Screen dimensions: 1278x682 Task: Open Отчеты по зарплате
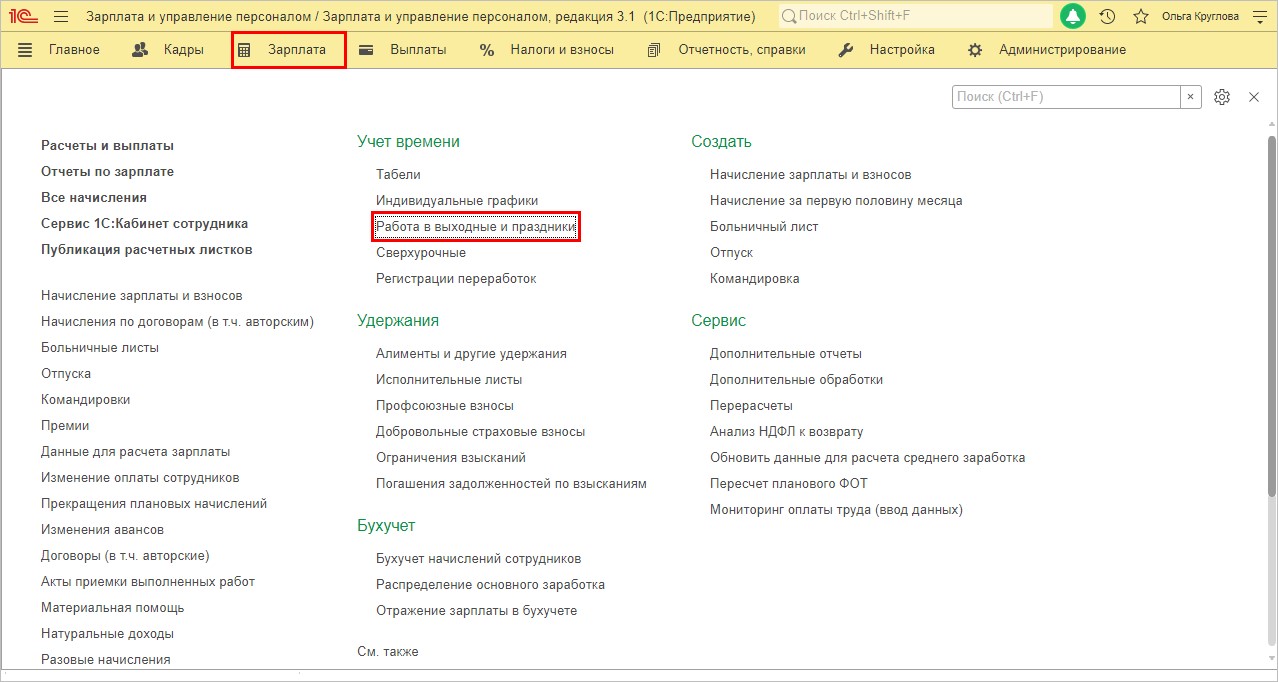107,171
